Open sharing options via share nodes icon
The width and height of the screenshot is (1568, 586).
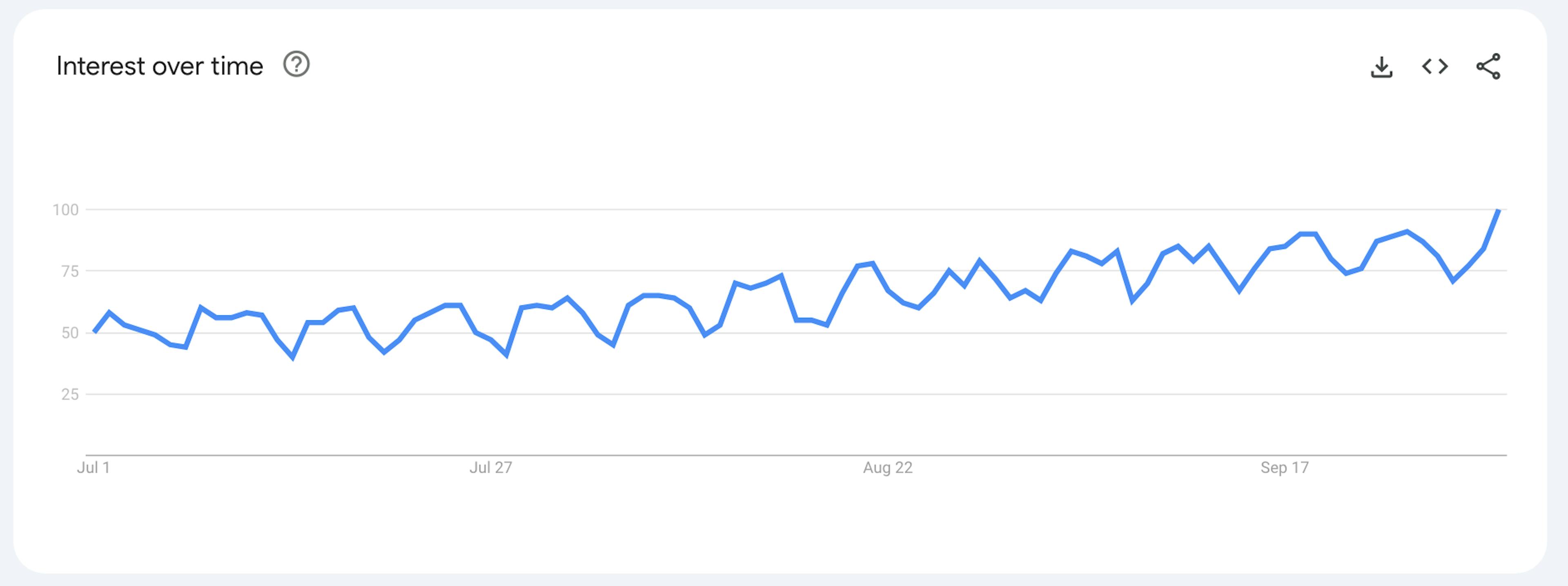(x=1488, y=67)
